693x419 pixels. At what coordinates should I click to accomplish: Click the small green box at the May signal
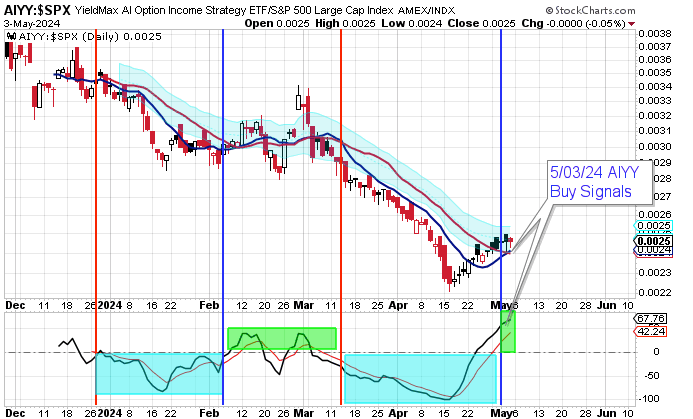pos(507,331)
